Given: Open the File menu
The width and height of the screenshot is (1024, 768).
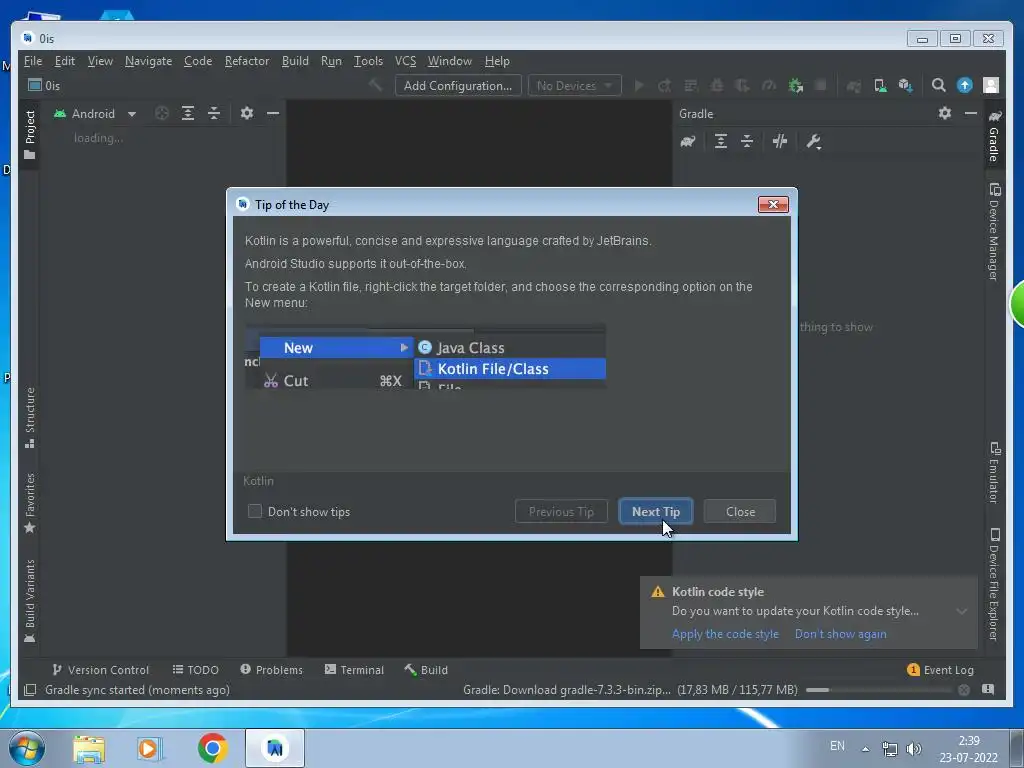Looking at the screenshot, I should click(33, 61).
